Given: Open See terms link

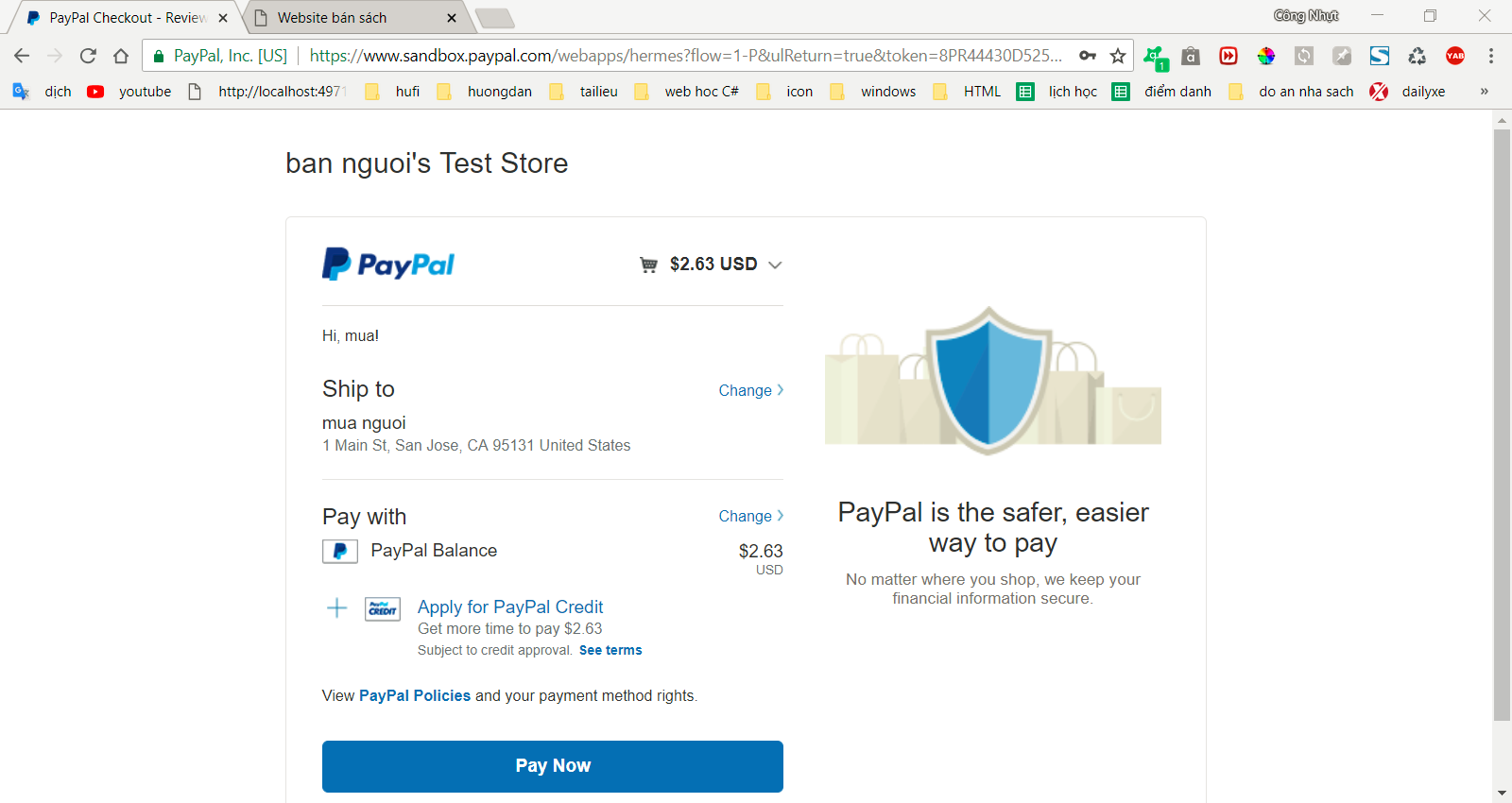Looking at the screenshot, I should click(610, 650).
